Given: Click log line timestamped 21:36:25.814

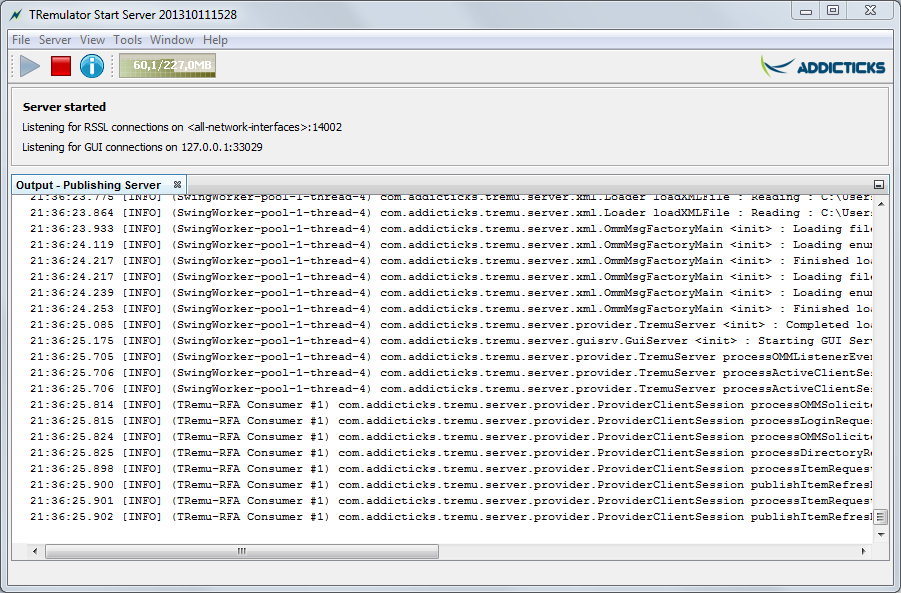Looking at the screenshot, I should tap(450, 405).
